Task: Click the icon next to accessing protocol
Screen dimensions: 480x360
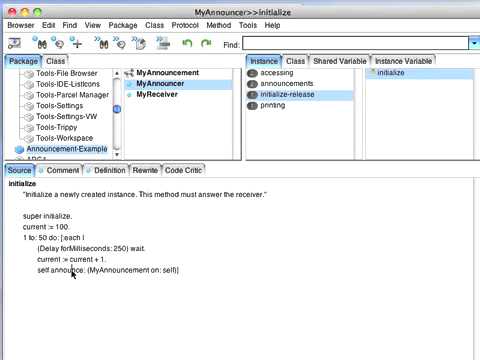Action: 252,73
